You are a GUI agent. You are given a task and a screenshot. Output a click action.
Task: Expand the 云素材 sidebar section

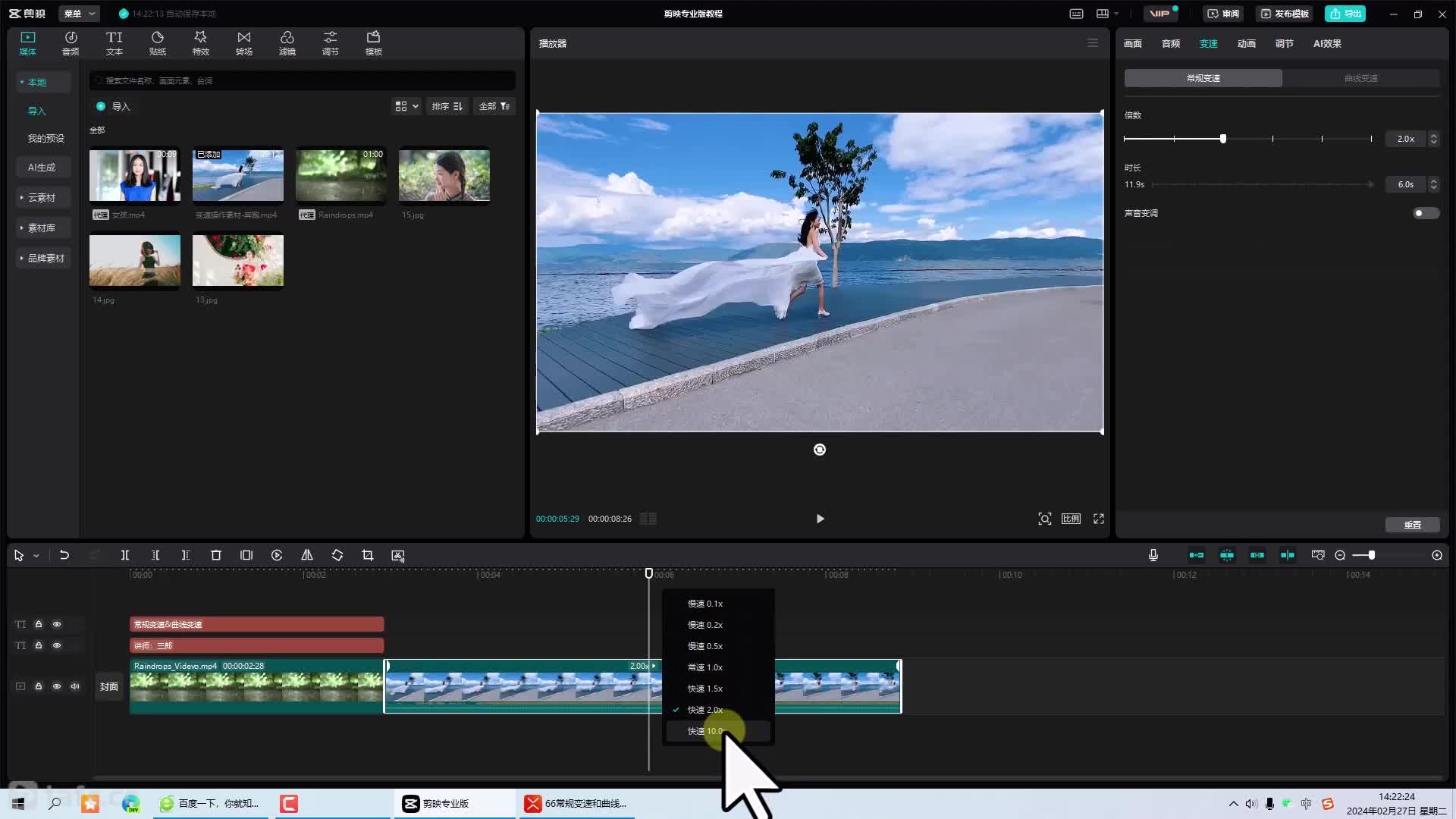coord(42,197)
